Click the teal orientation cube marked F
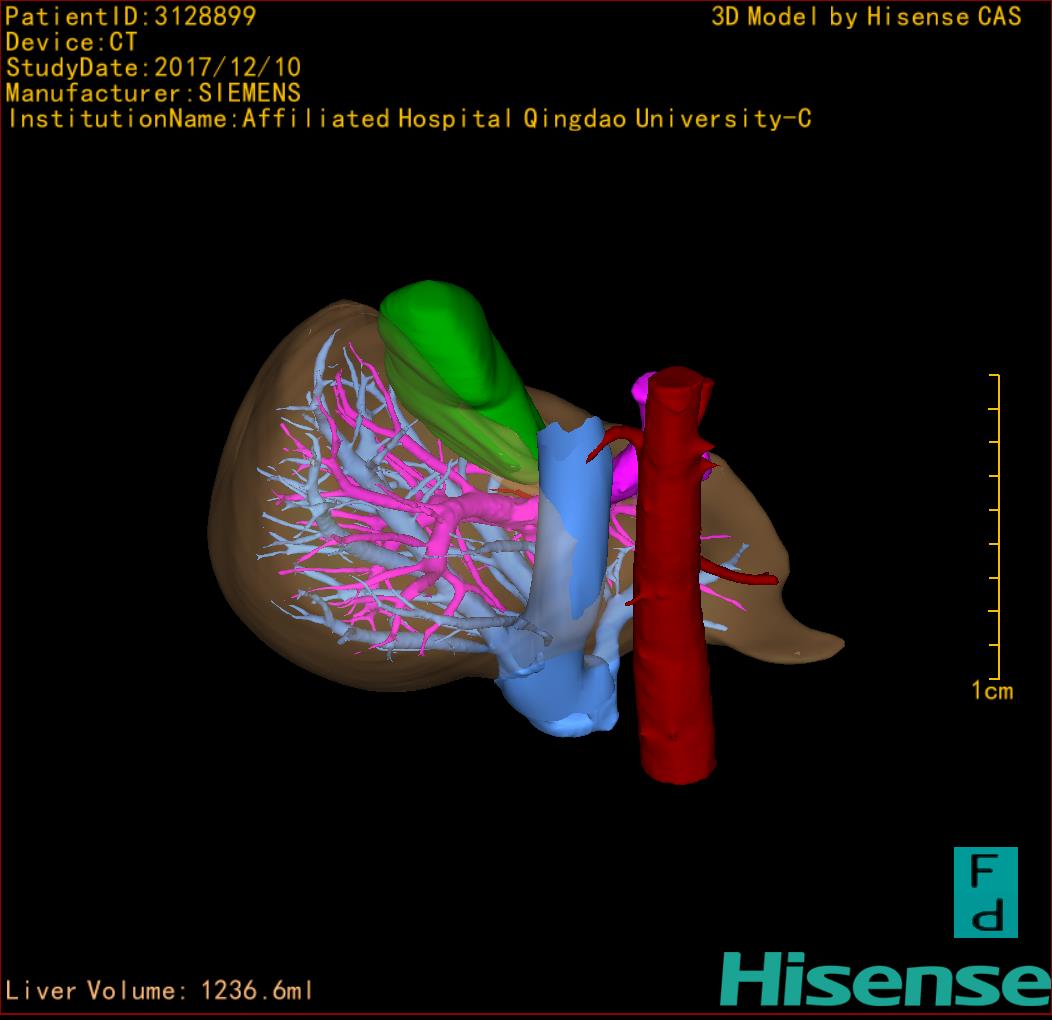 (x=985, y=892)
